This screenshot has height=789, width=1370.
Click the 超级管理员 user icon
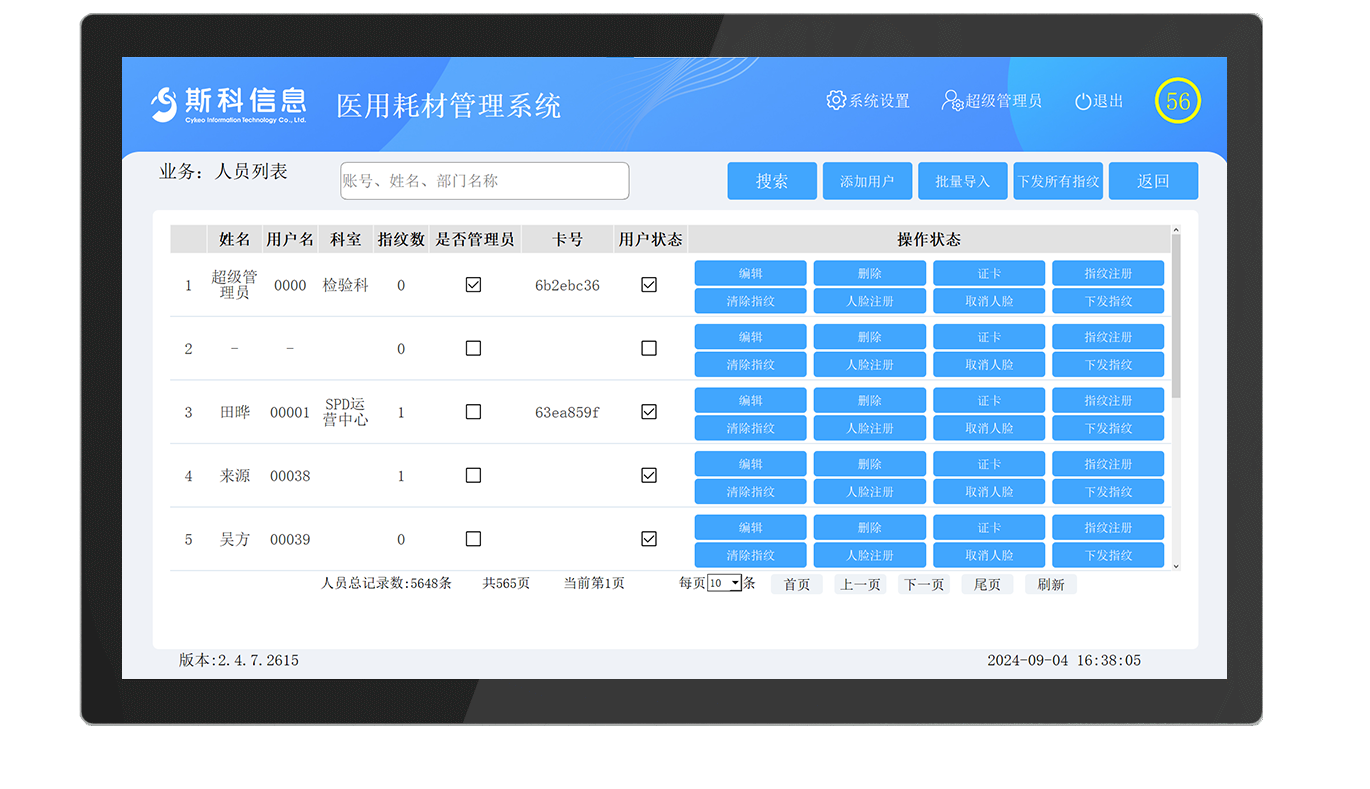950,100
